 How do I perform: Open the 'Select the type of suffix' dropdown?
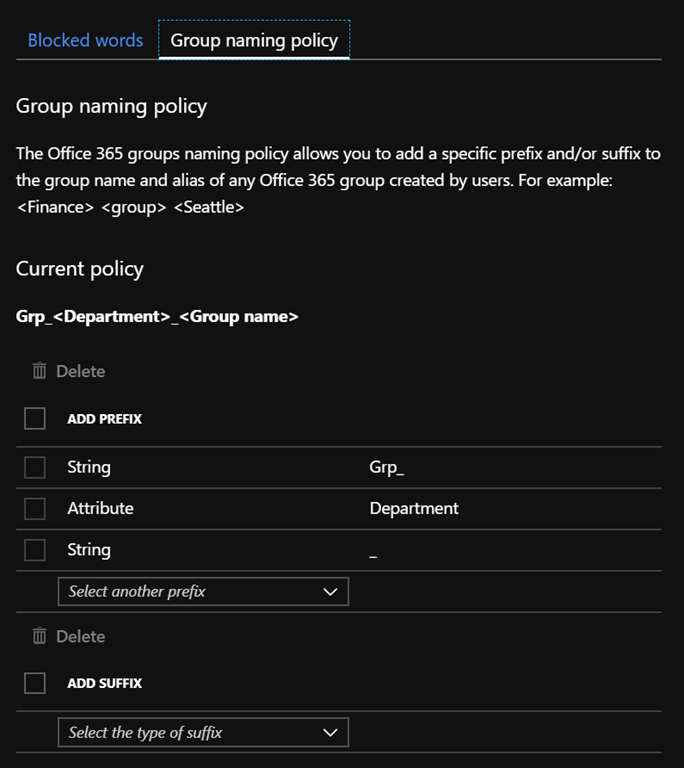point(203,732)
